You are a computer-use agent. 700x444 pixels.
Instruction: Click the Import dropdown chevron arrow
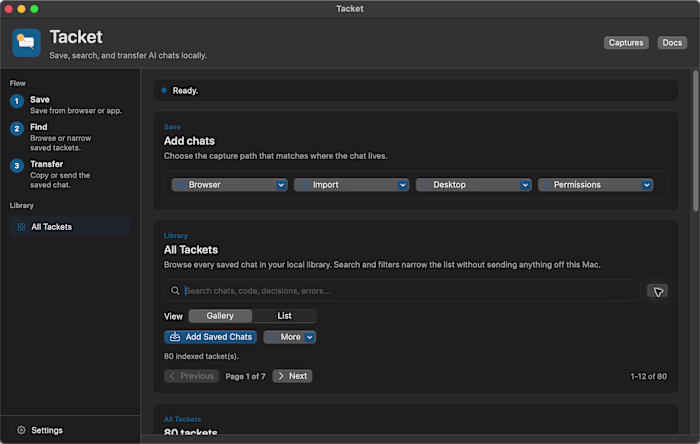click(x=403, y=185)
